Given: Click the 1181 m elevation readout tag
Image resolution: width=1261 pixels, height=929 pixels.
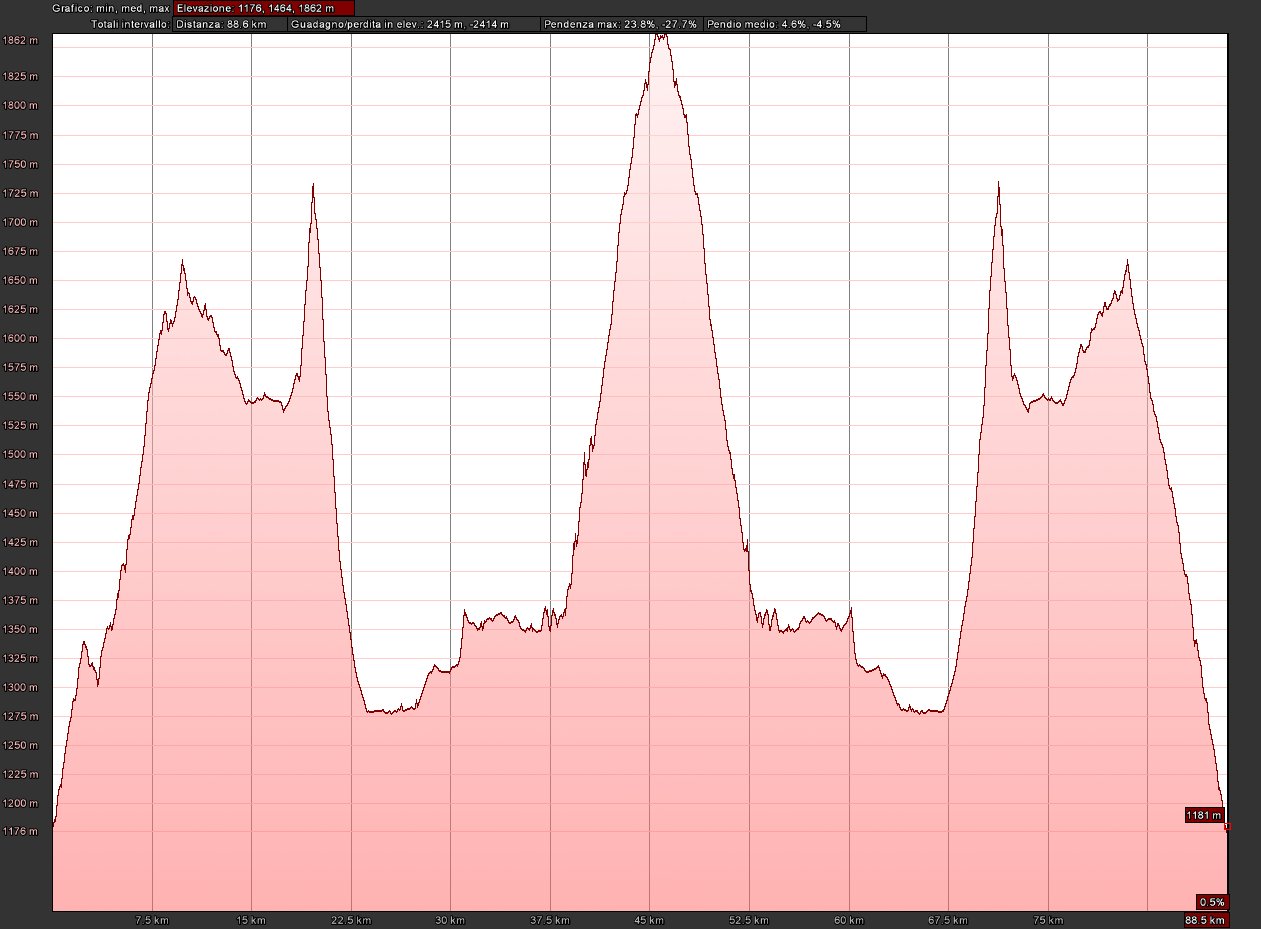Looking at the screenshot, I should coord(1204,815).
